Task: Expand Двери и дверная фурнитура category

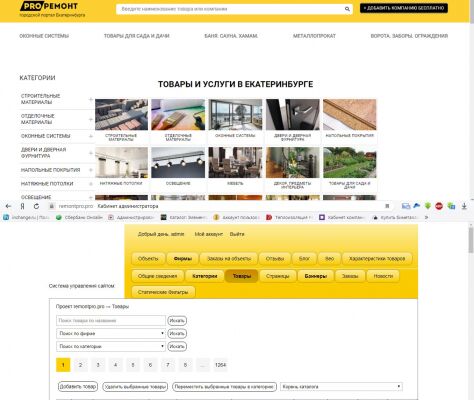Action: click(x=91, y=153)
